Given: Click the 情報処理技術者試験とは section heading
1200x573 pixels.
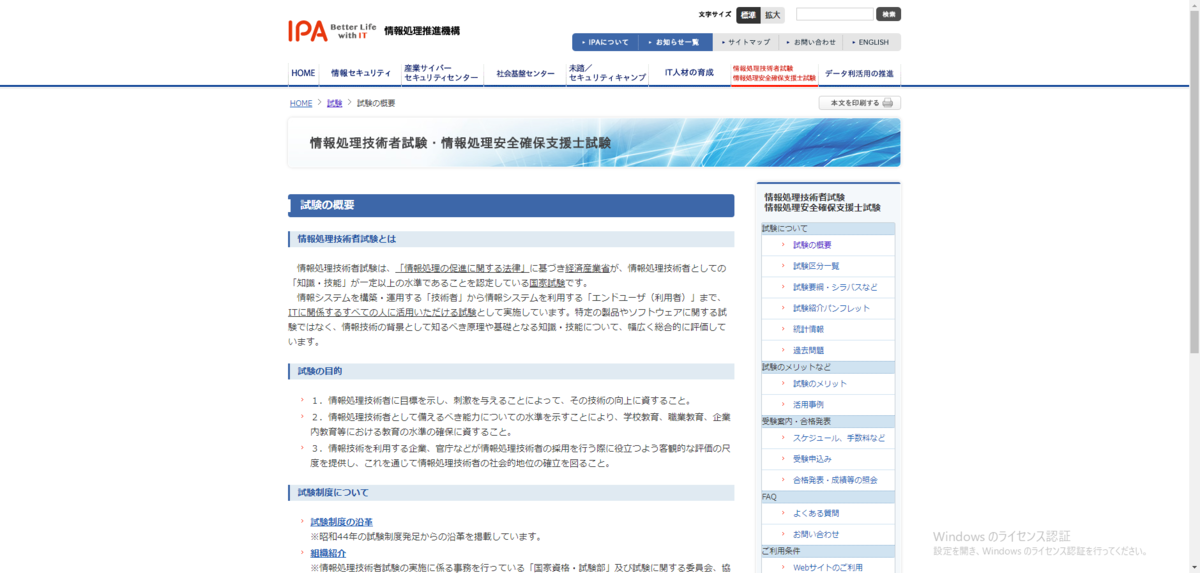Looking at the screenshot, I should click(x=511, y=239).
